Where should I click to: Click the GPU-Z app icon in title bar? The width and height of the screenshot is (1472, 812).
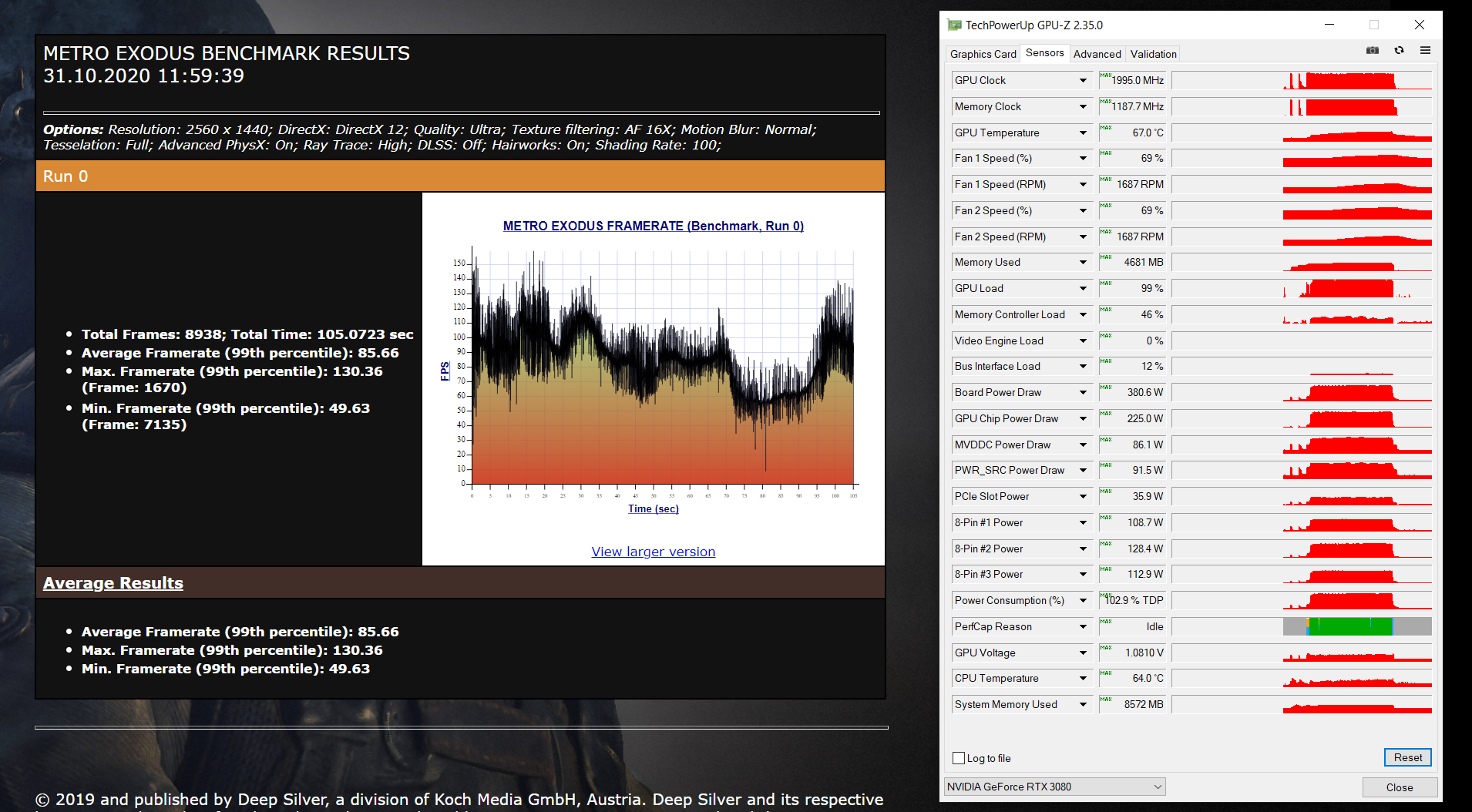(954, 25)
